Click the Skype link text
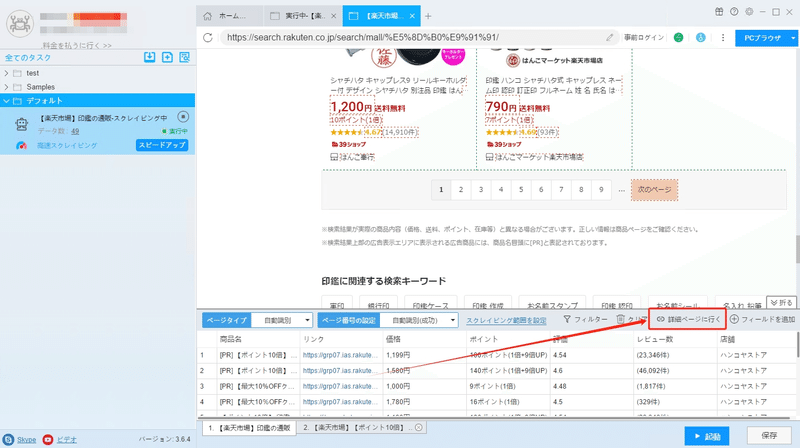 point(27,440)
